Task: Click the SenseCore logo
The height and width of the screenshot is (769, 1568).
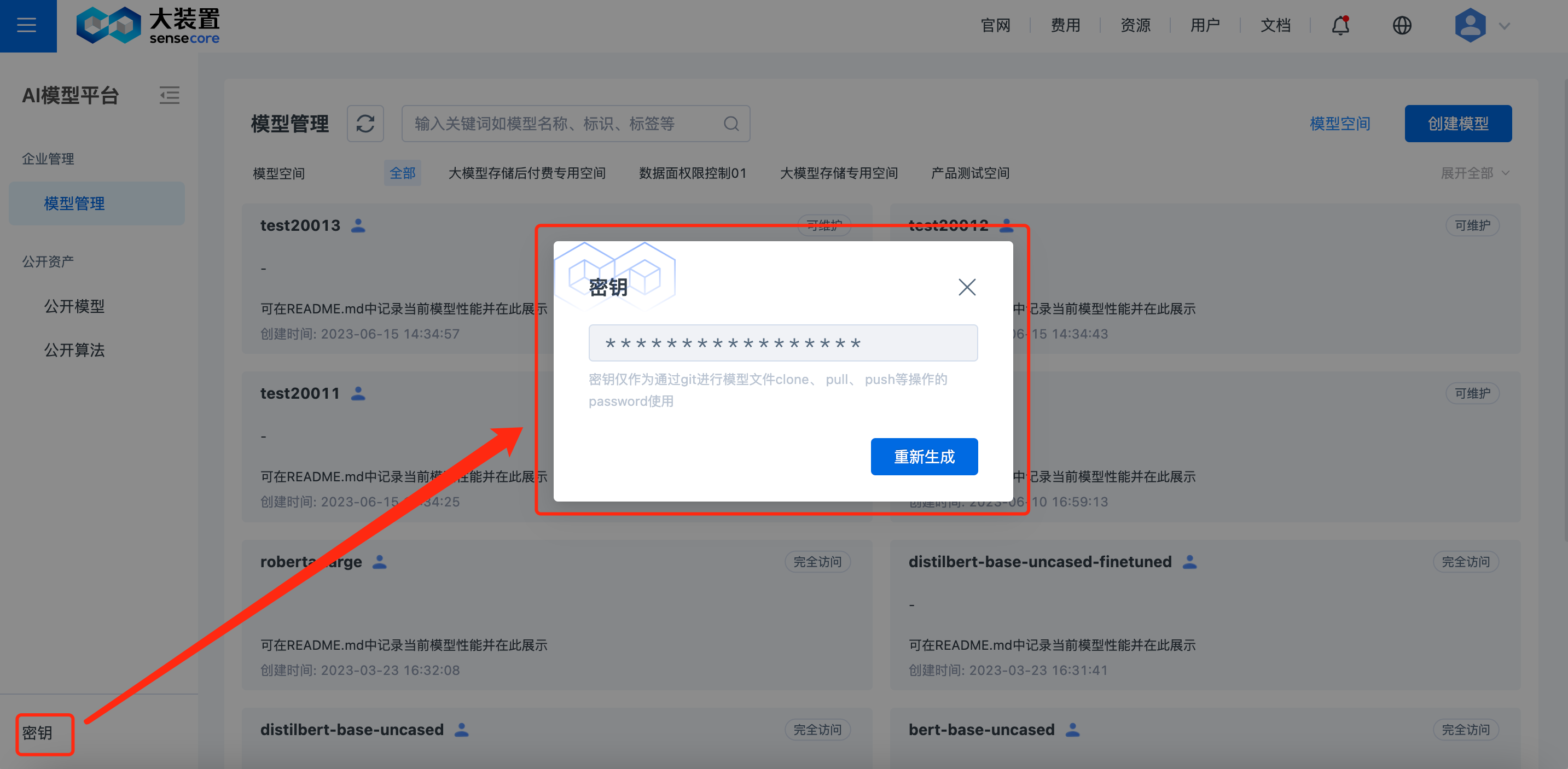Action: click(x=148, y=26)
